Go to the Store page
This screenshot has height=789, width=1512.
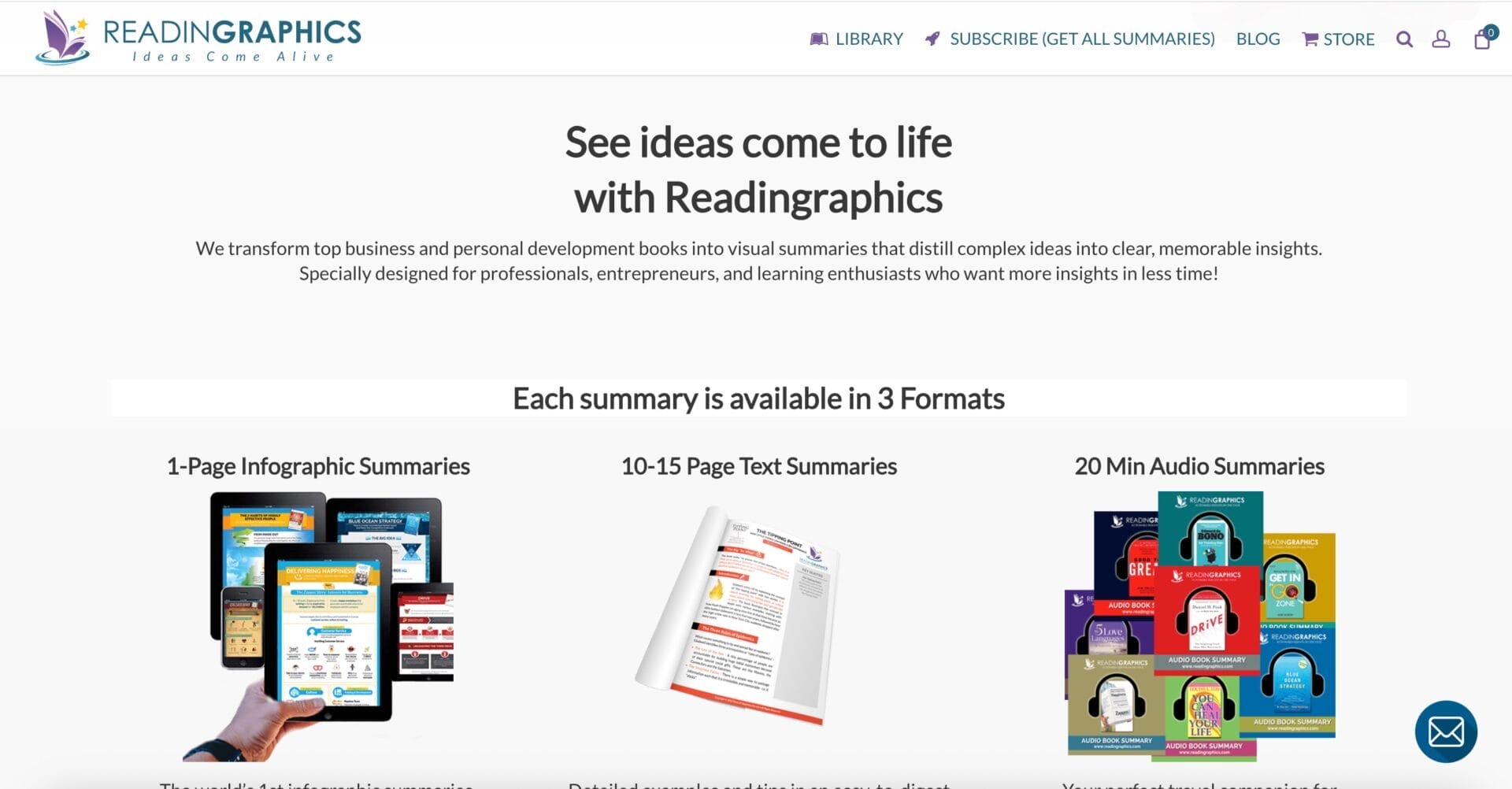point(1338,39)
